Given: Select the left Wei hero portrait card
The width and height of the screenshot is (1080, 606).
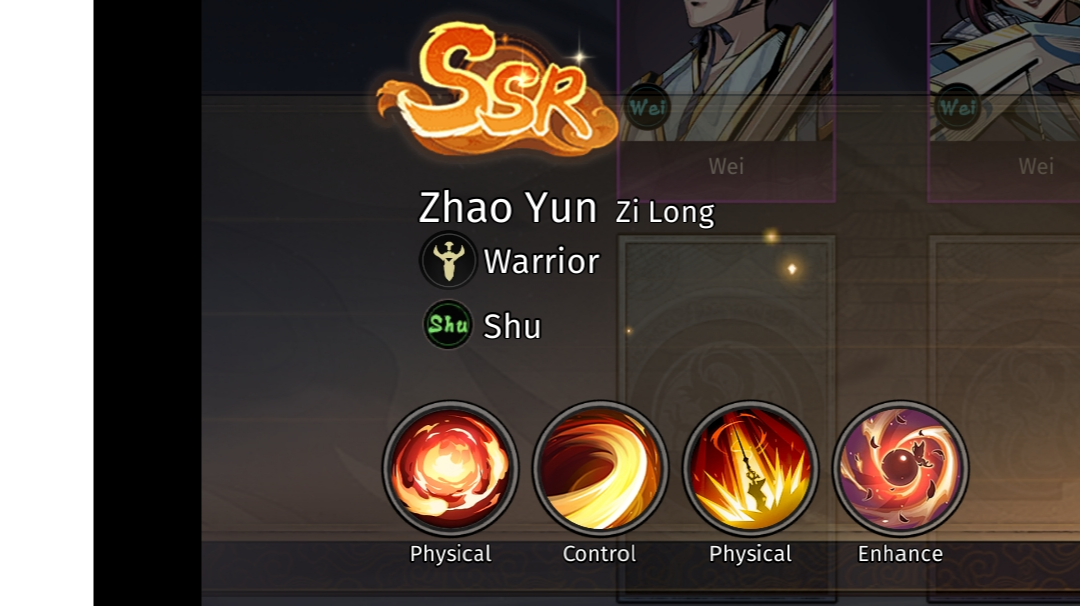Looking at the screenshot, I should click(x=727, y=101).
